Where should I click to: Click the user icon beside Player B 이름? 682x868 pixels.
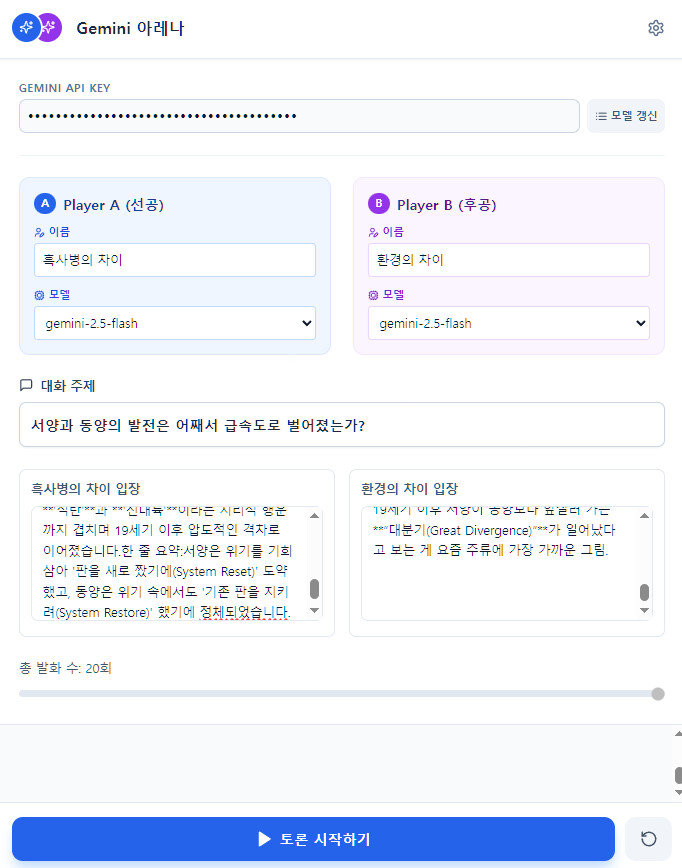pyautogui.click(x=373, y=232)
